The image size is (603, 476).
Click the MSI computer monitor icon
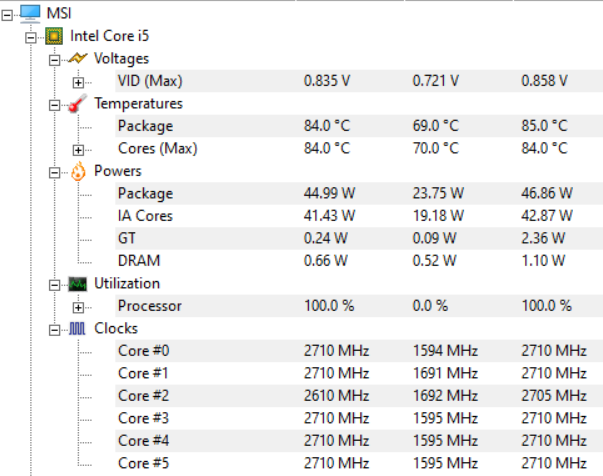(x=30, y=13)
